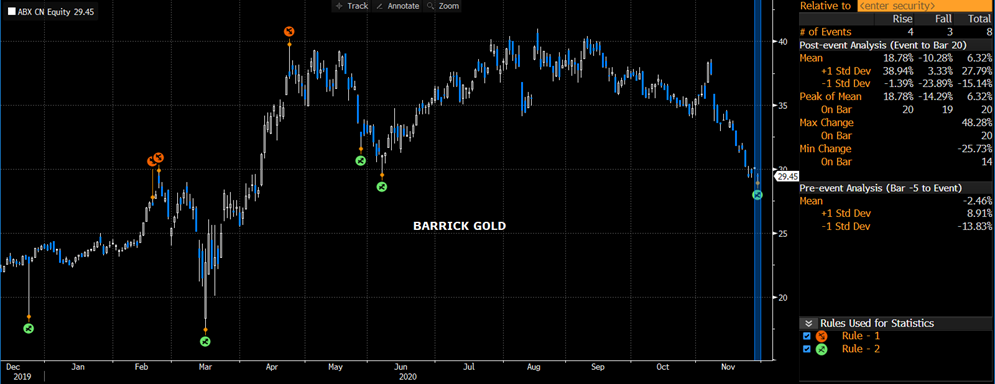Uncheck the Rule - 1 checkbox

807,336
